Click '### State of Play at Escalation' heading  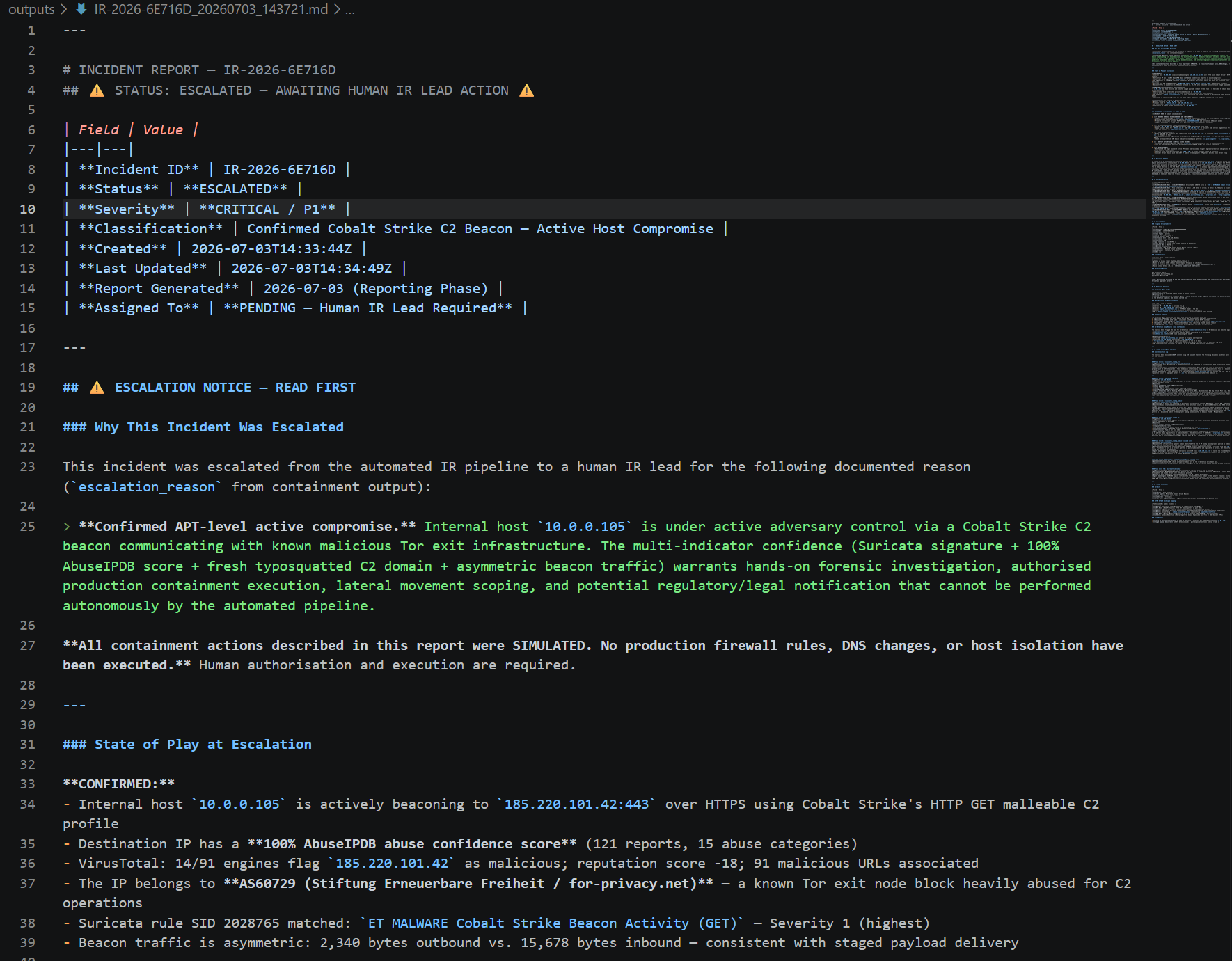187,745
